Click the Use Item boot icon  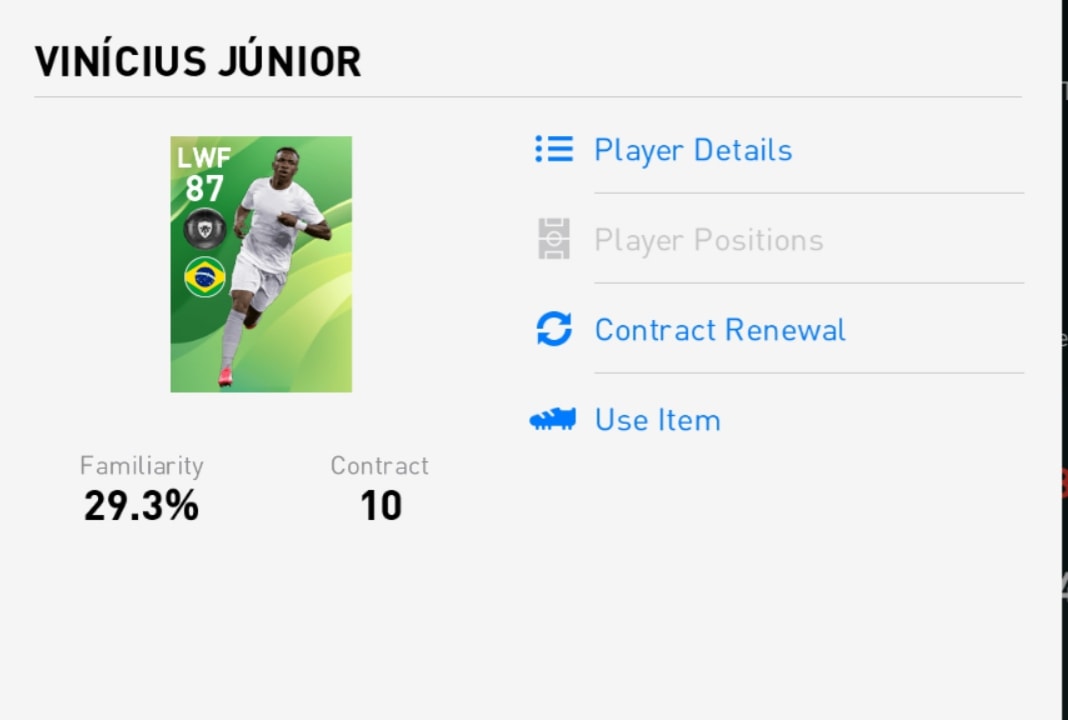552,419
